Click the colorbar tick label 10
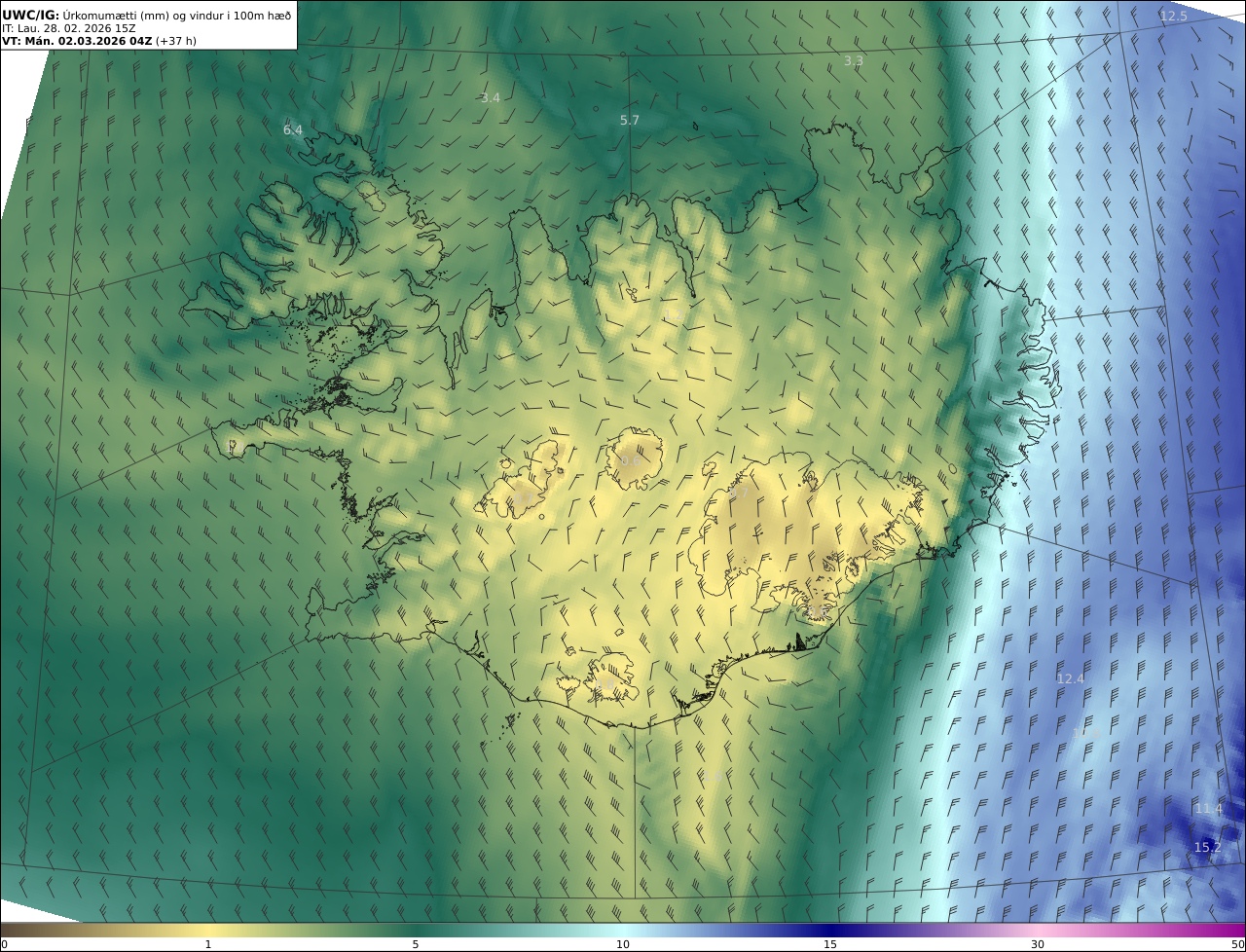This screenshot has width=1246, height=952. point(623,944)
